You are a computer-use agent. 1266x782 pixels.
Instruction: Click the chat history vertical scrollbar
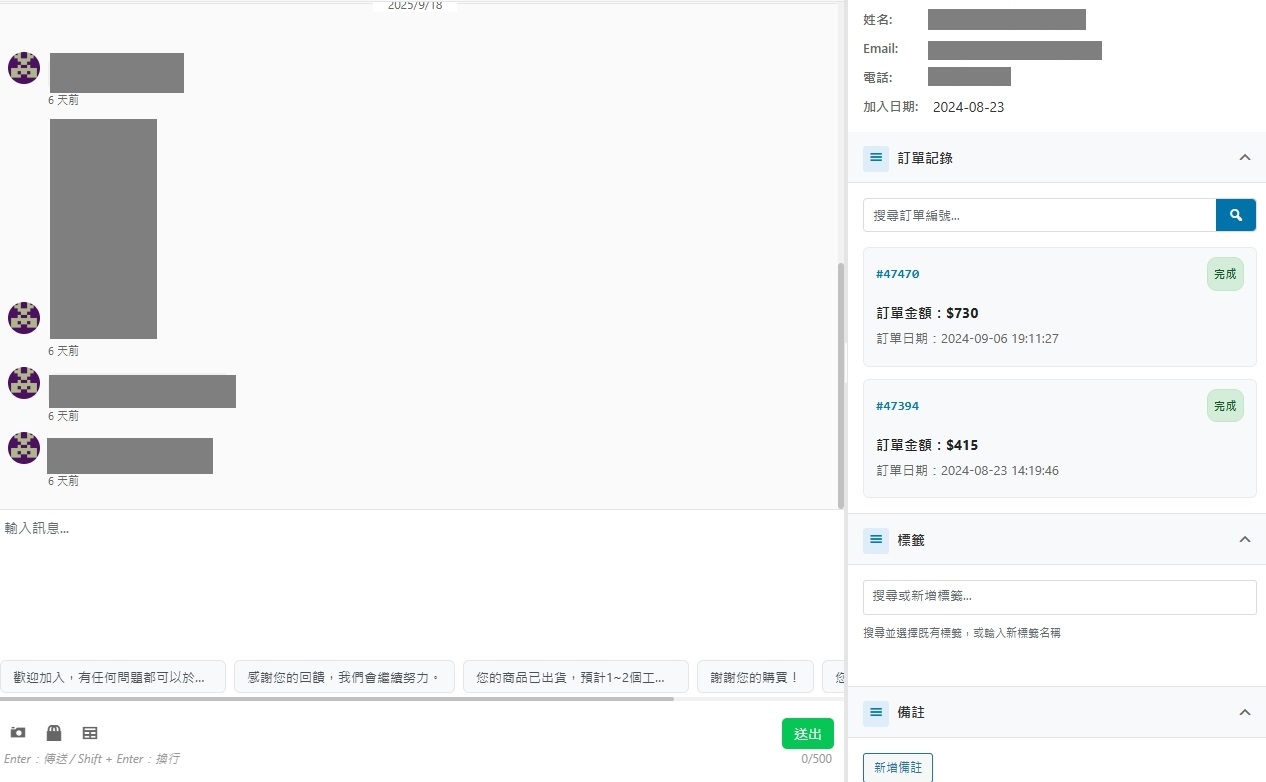click(x=841, y=385)
